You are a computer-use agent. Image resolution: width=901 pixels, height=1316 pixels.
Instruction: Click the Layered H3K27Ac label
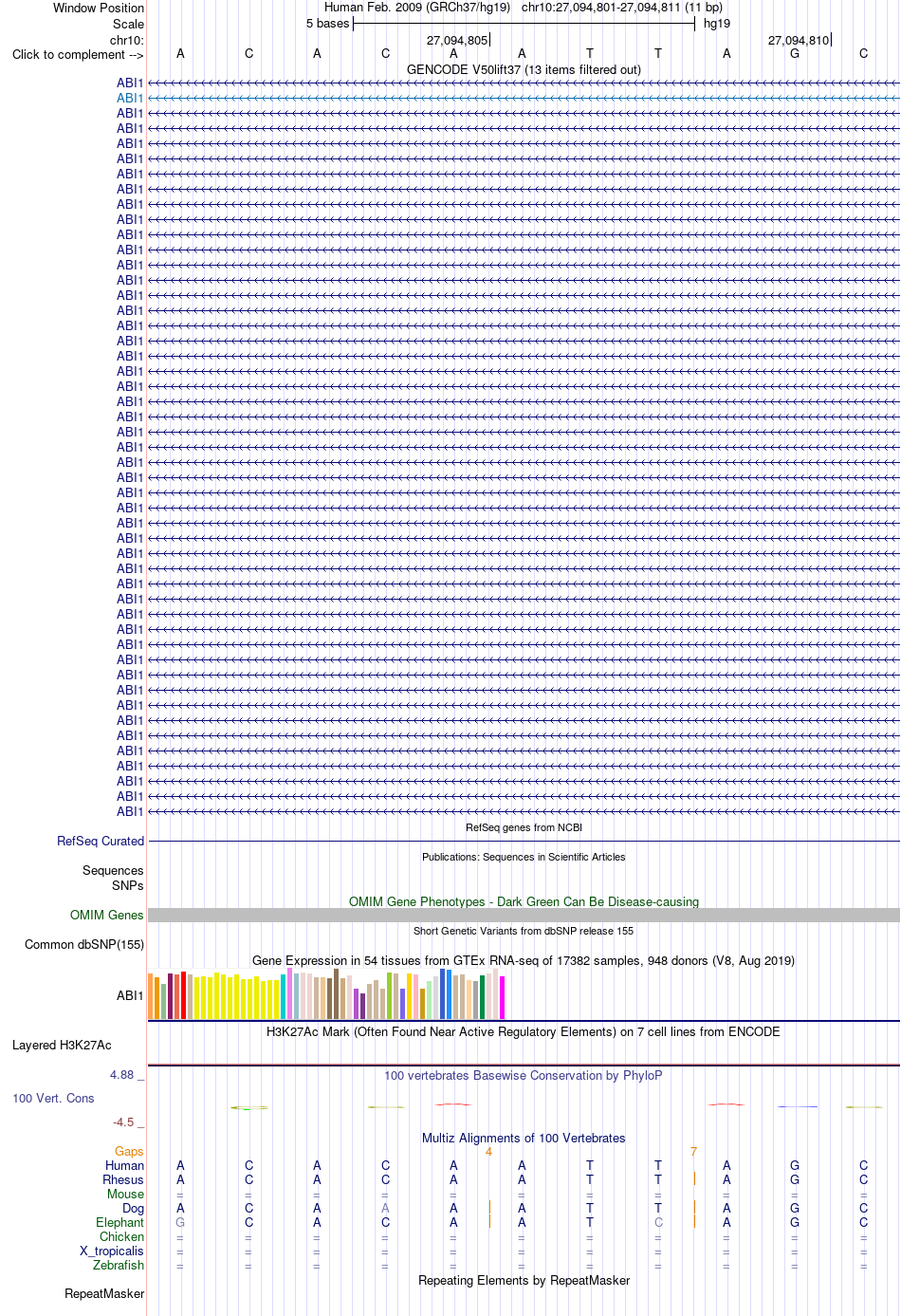click(x=62, y=1045)
